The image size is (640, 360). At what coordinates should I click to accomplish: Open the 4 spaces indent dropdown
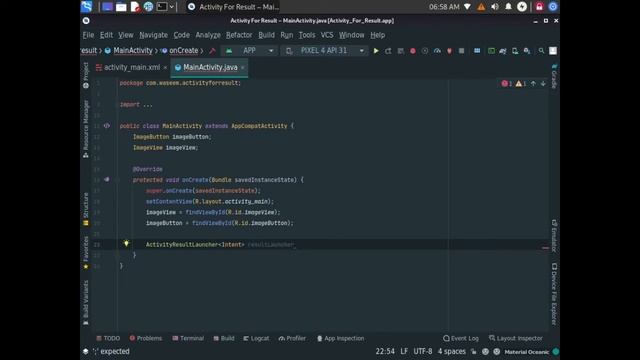(451, 351)
